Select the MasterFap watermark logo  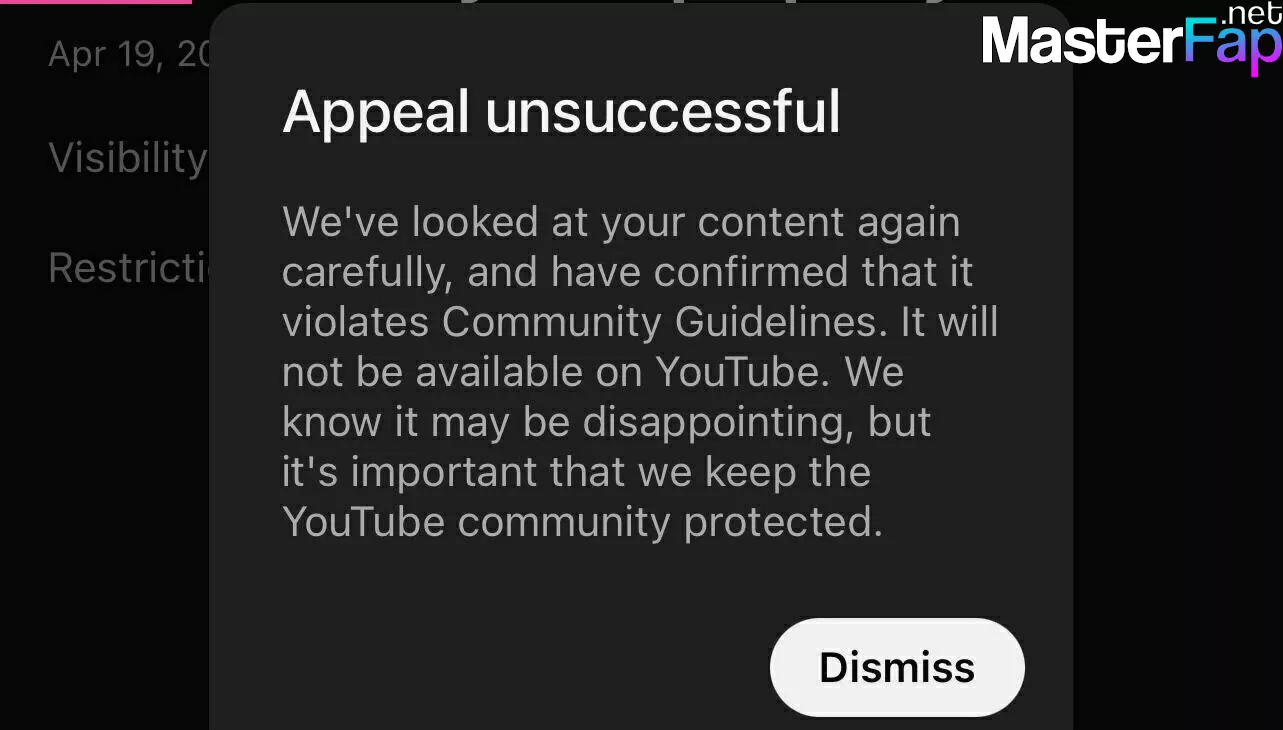click(1130, 42)
